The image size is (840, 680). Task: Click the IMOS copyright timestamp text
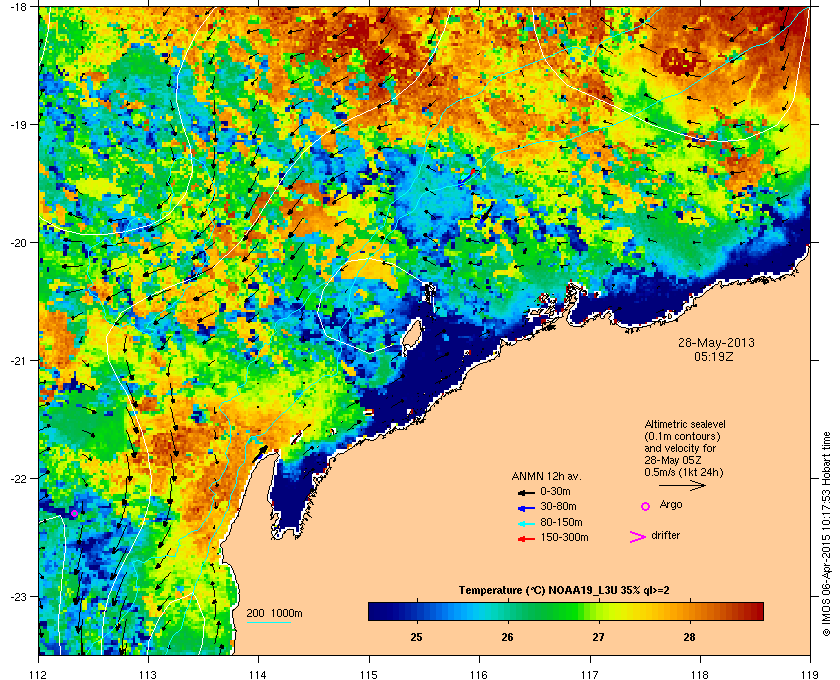click(x=827, y=534)
